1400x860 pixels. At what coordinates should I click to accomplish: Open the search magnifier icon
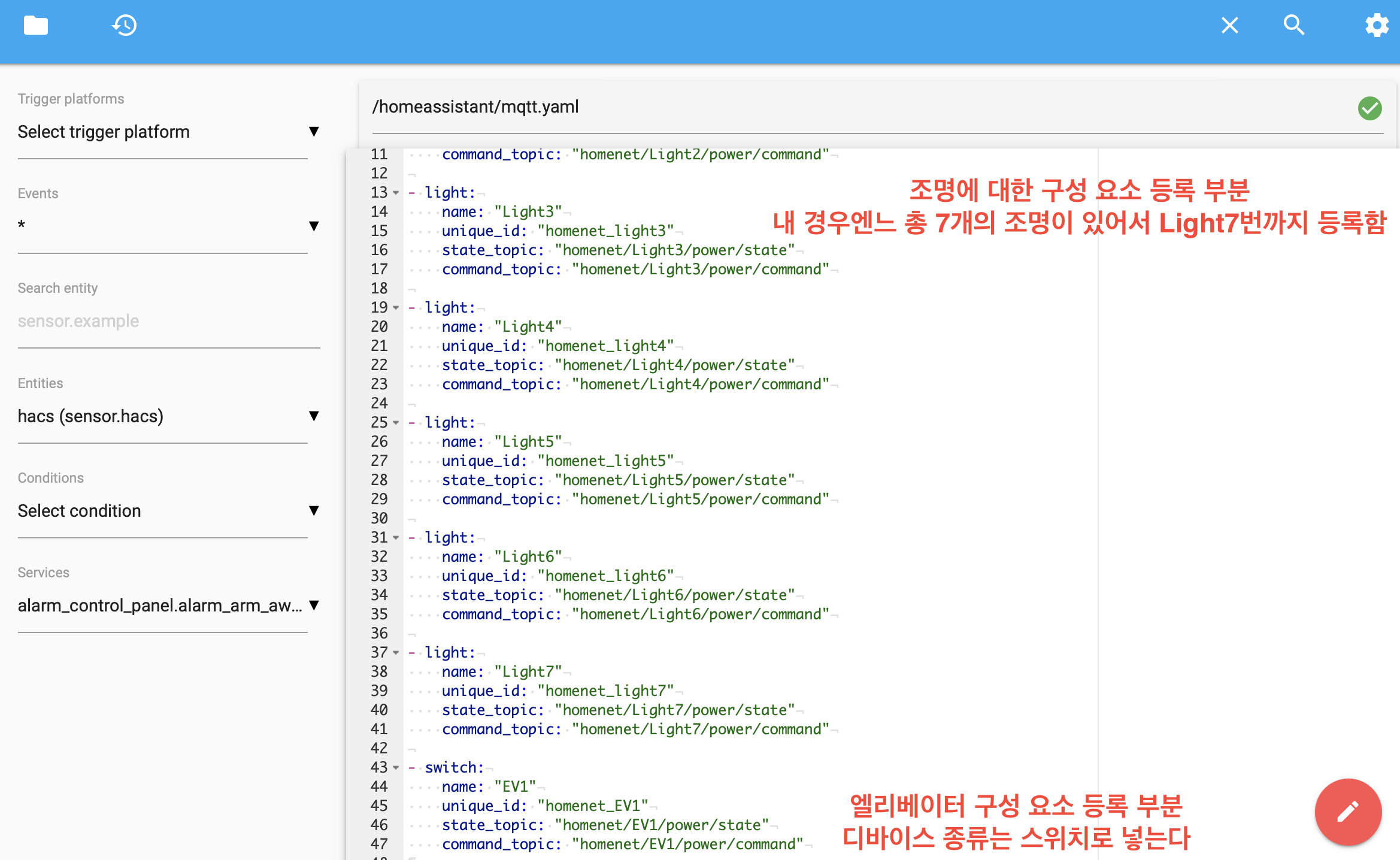1293,26
